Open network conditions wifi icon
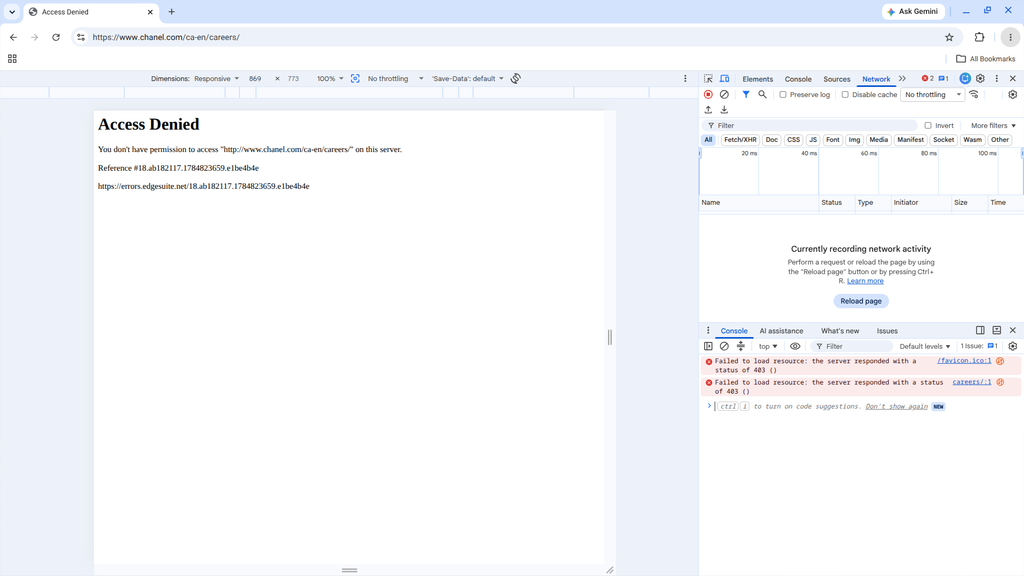The width and height of the screenshot is (1024, 576). (x=974, y=95)
